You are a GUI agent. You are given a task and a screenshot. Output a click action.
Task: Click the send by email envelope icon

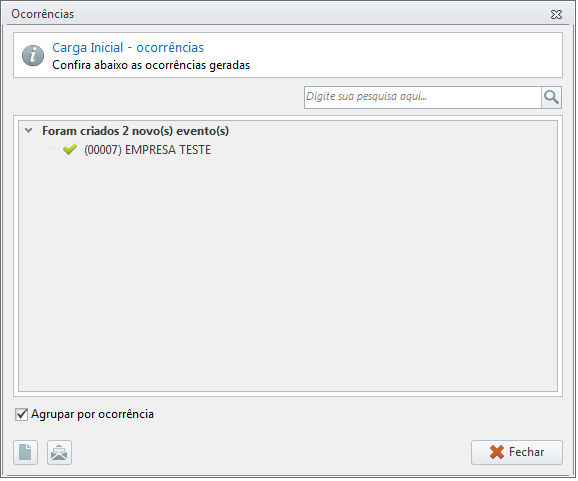[59, 452]
